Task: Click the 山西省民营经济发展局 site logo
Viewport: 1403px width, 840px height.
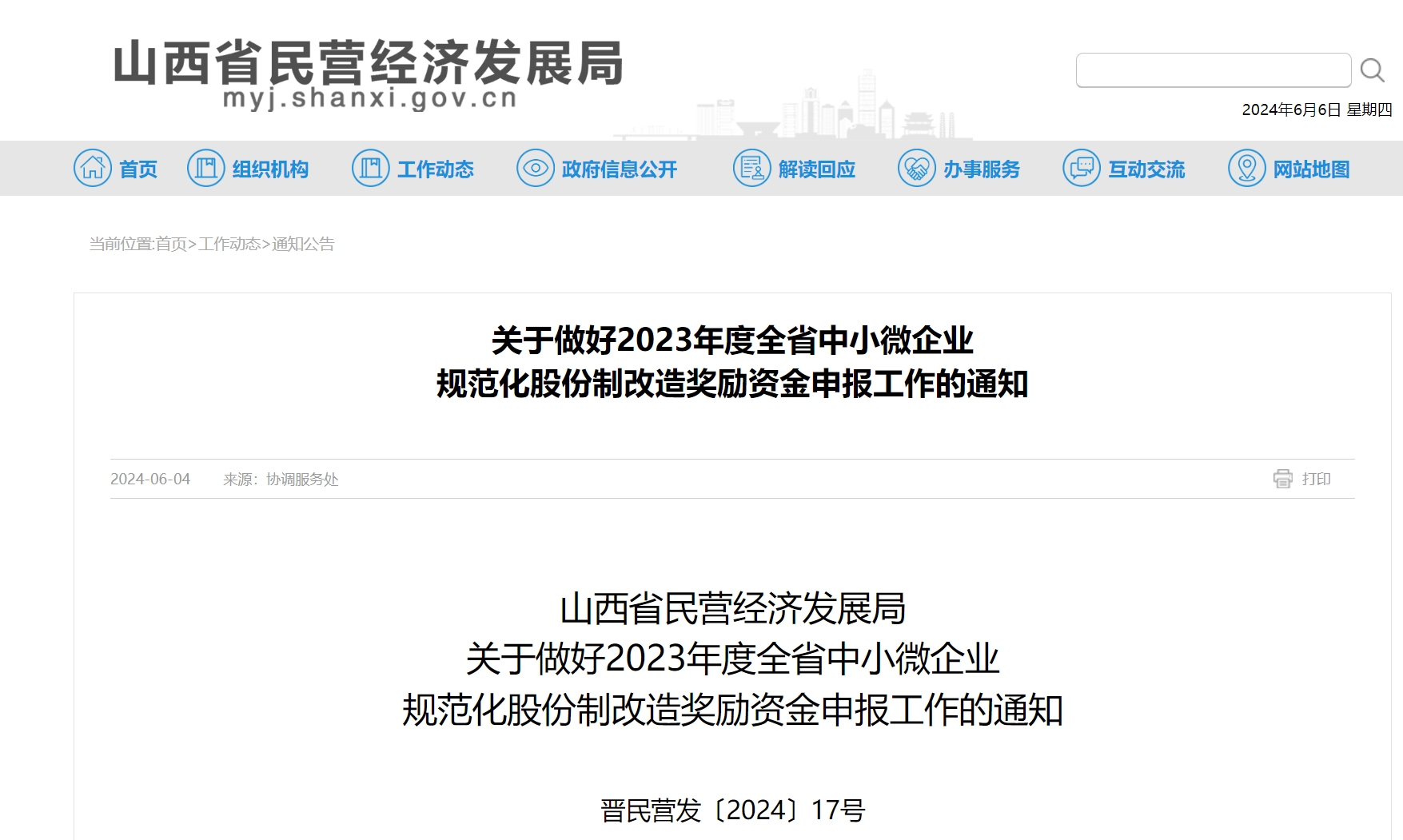Action: (x=369, y=62)
